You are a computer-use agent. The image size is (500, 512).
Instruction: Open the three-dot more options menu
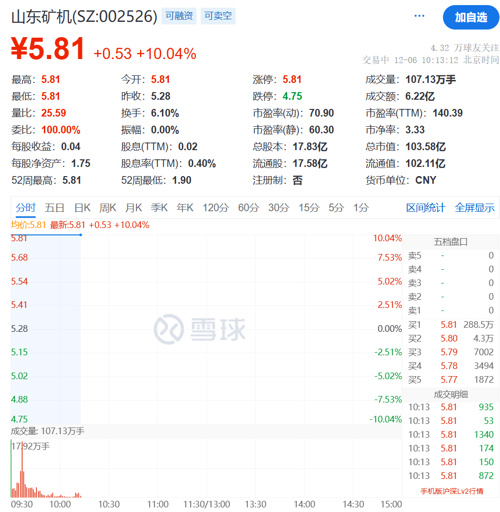[419, 16]
